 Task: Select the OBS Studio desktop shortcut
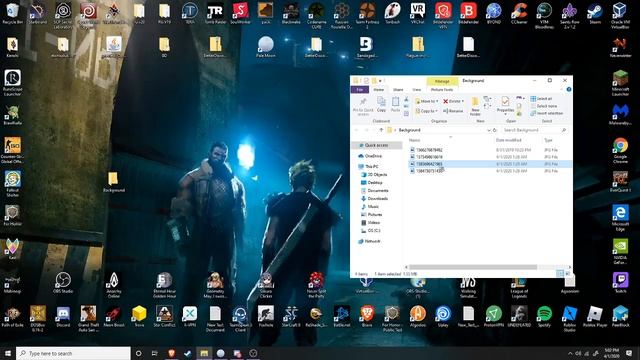pos(63,282)
